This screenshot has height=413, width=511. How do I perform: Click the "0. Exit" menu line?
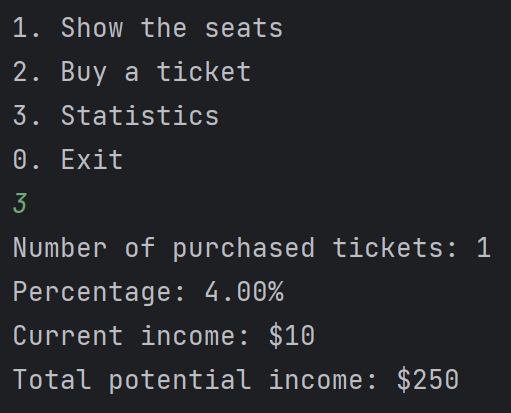68,160
